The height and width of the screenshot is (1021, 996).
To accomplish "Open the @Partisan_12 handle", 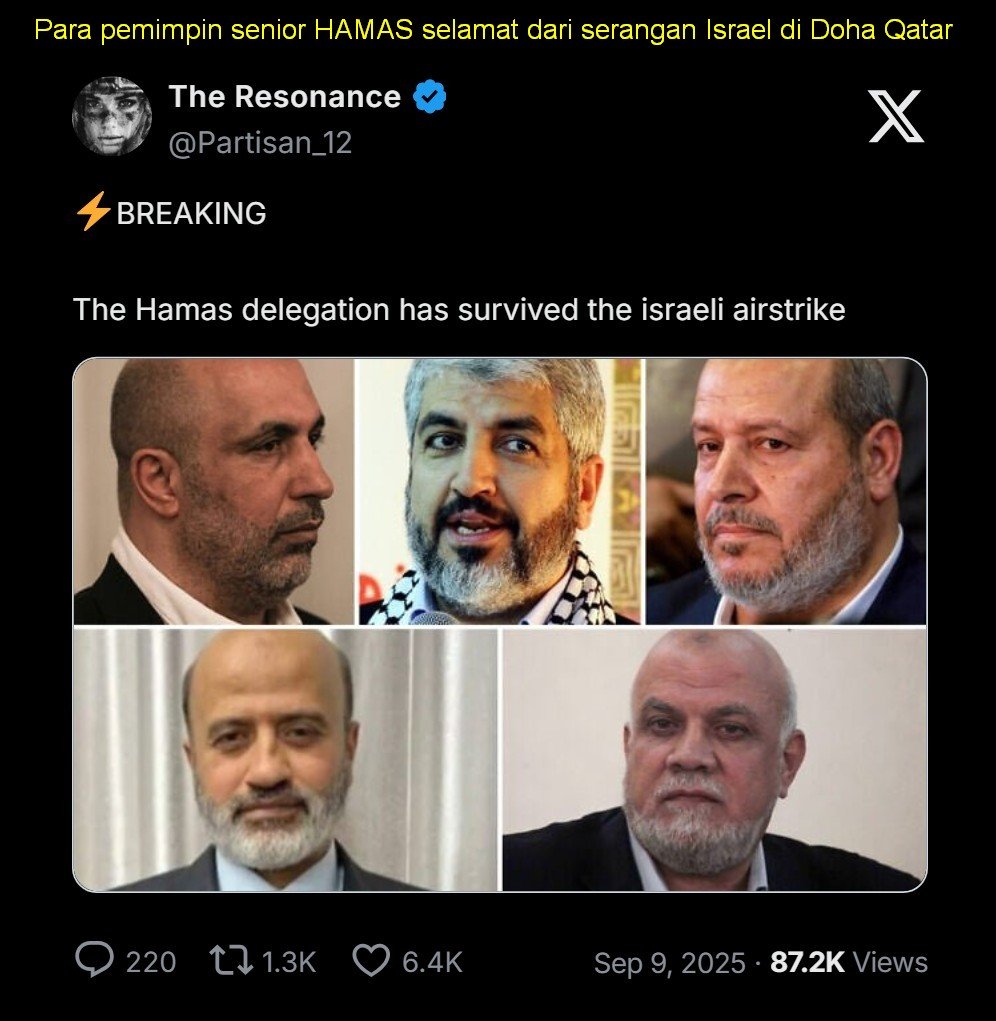I will tap(260, 143).
